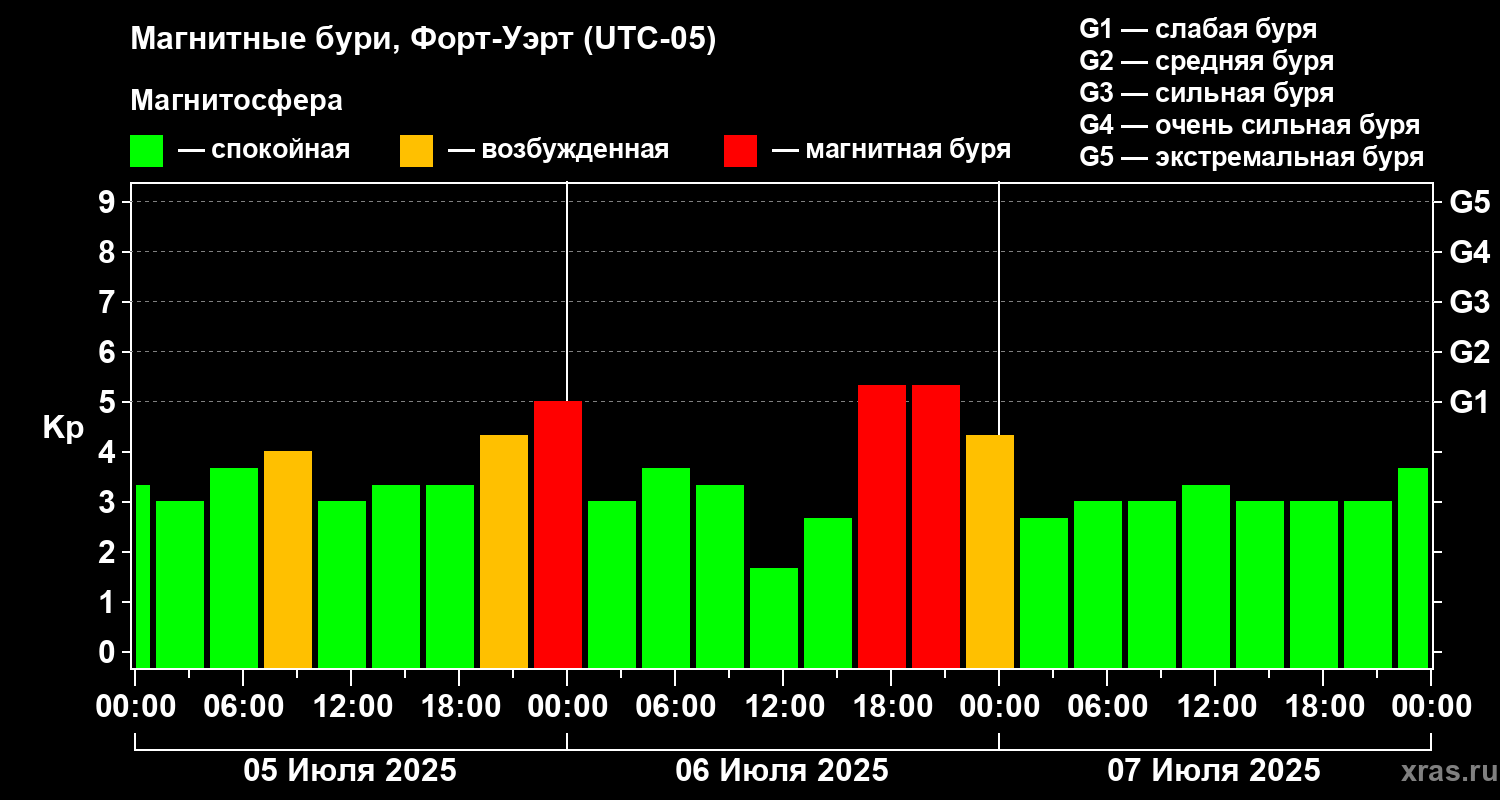The height and width of the screenshot is (800, 1500).
Task: Click the '07 Июля 2025' date label
Action: (1214, 771)
